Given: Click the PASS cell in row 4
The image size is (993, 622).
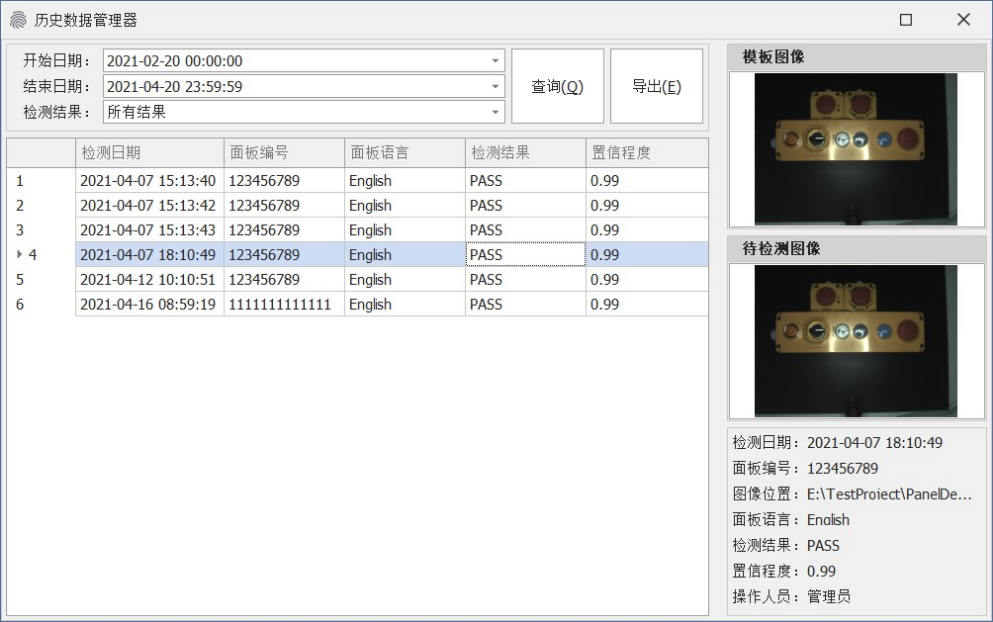Looking at the screenshot, I should click(524, 255).
